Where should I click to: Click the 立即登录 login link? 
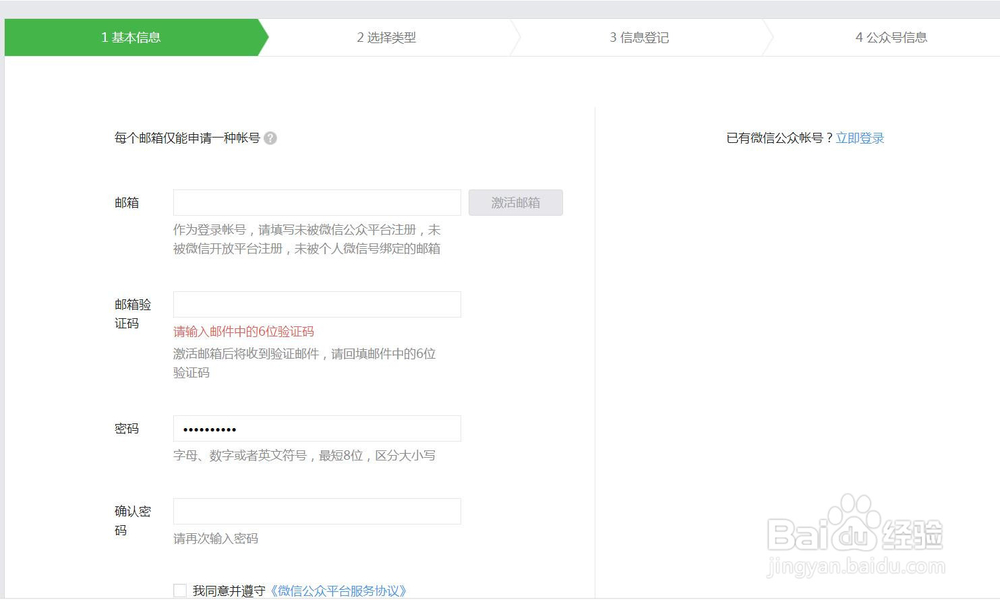tap(861, 137)
